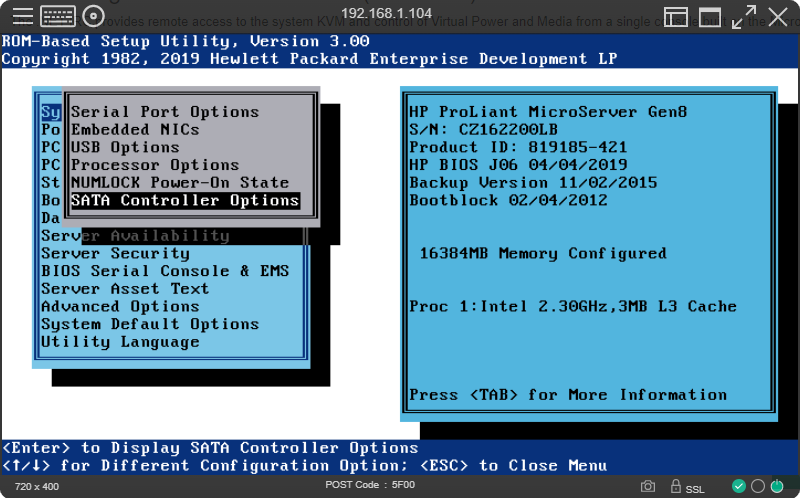800x498 pixels.
Task: Switch to docked window layout icon
Action: click(676, 17)
